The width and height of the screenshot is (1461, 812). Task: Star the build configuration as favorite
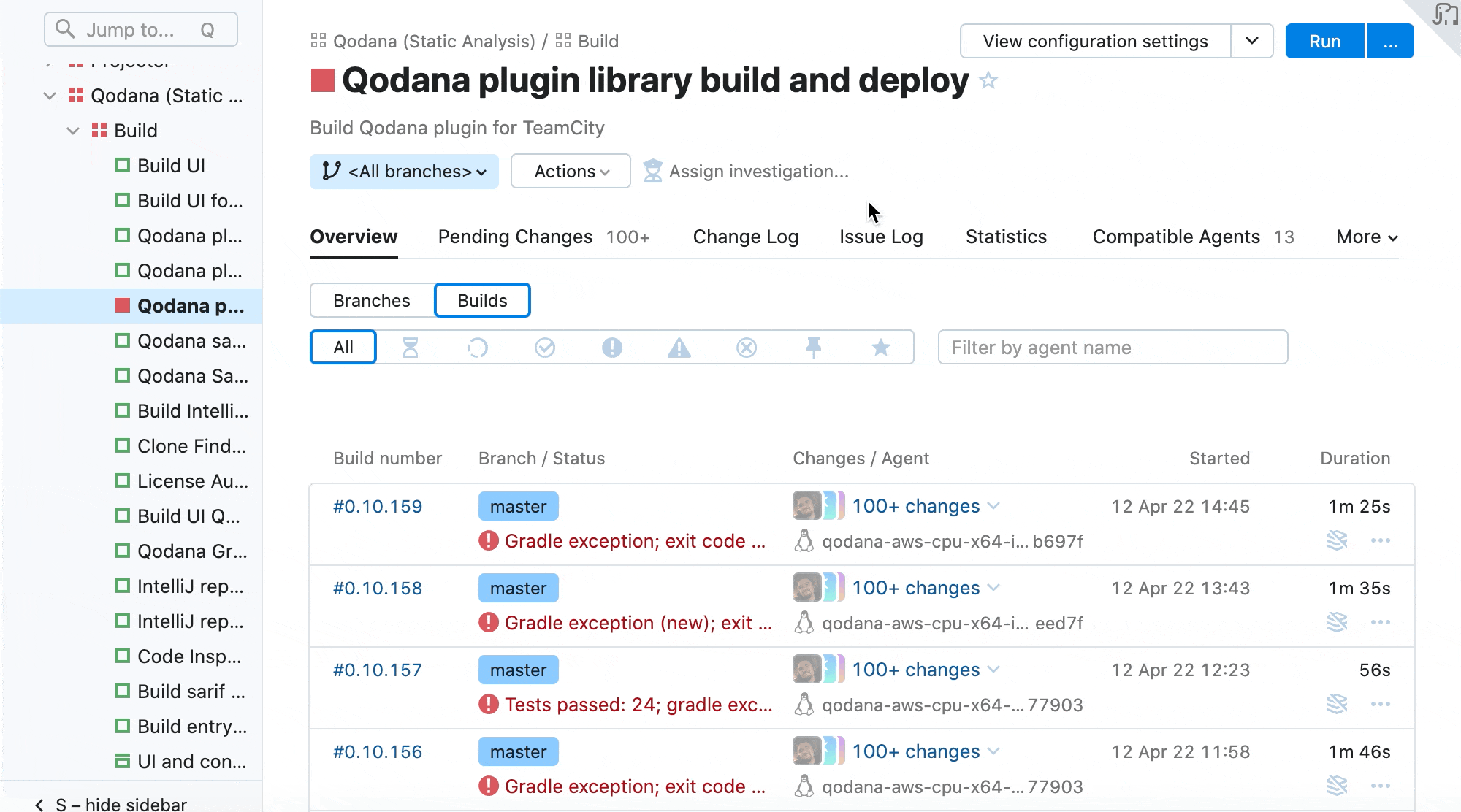click(988, 80)
